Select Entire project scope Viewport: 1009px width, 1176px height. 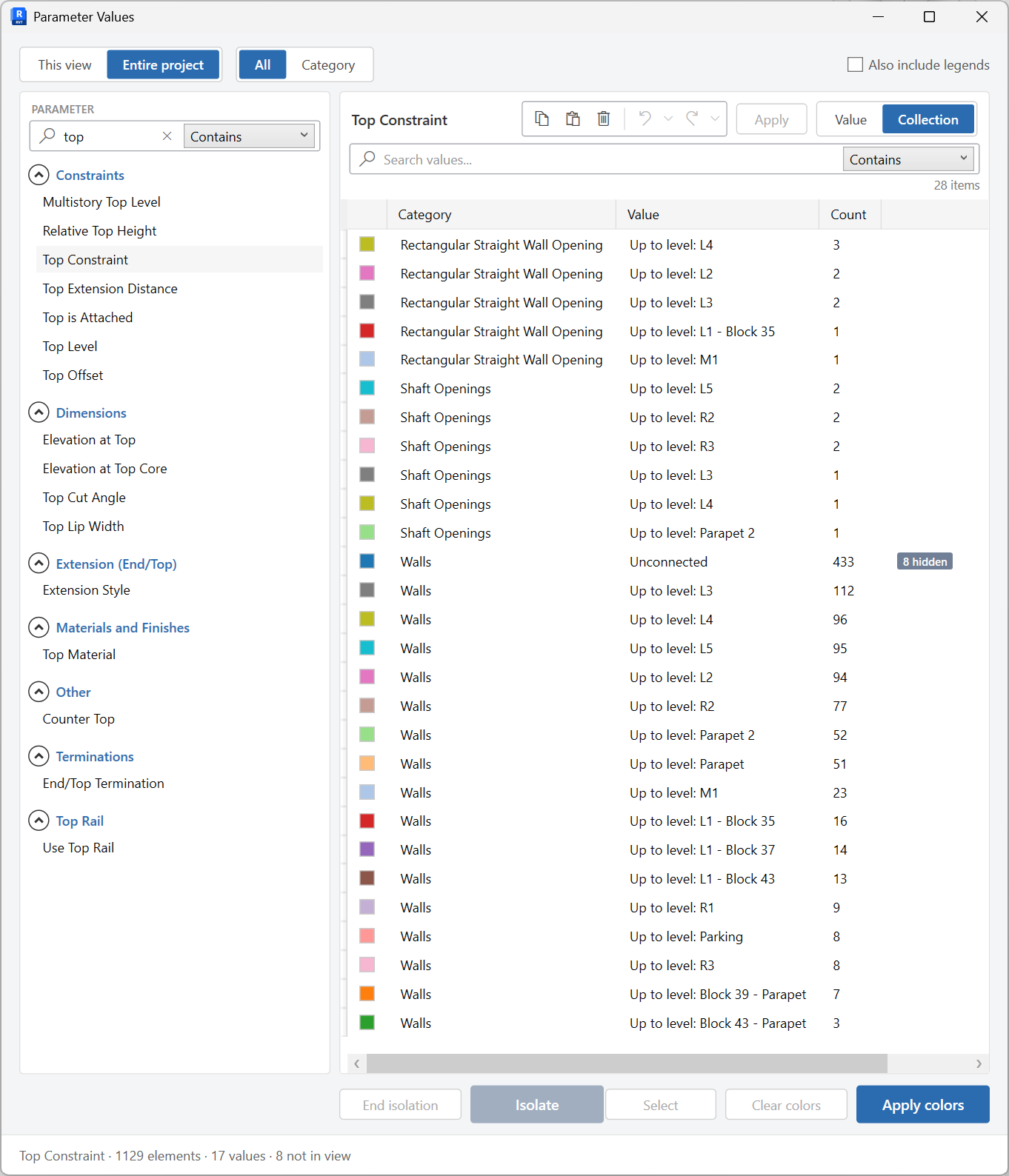tap(163, 65)
